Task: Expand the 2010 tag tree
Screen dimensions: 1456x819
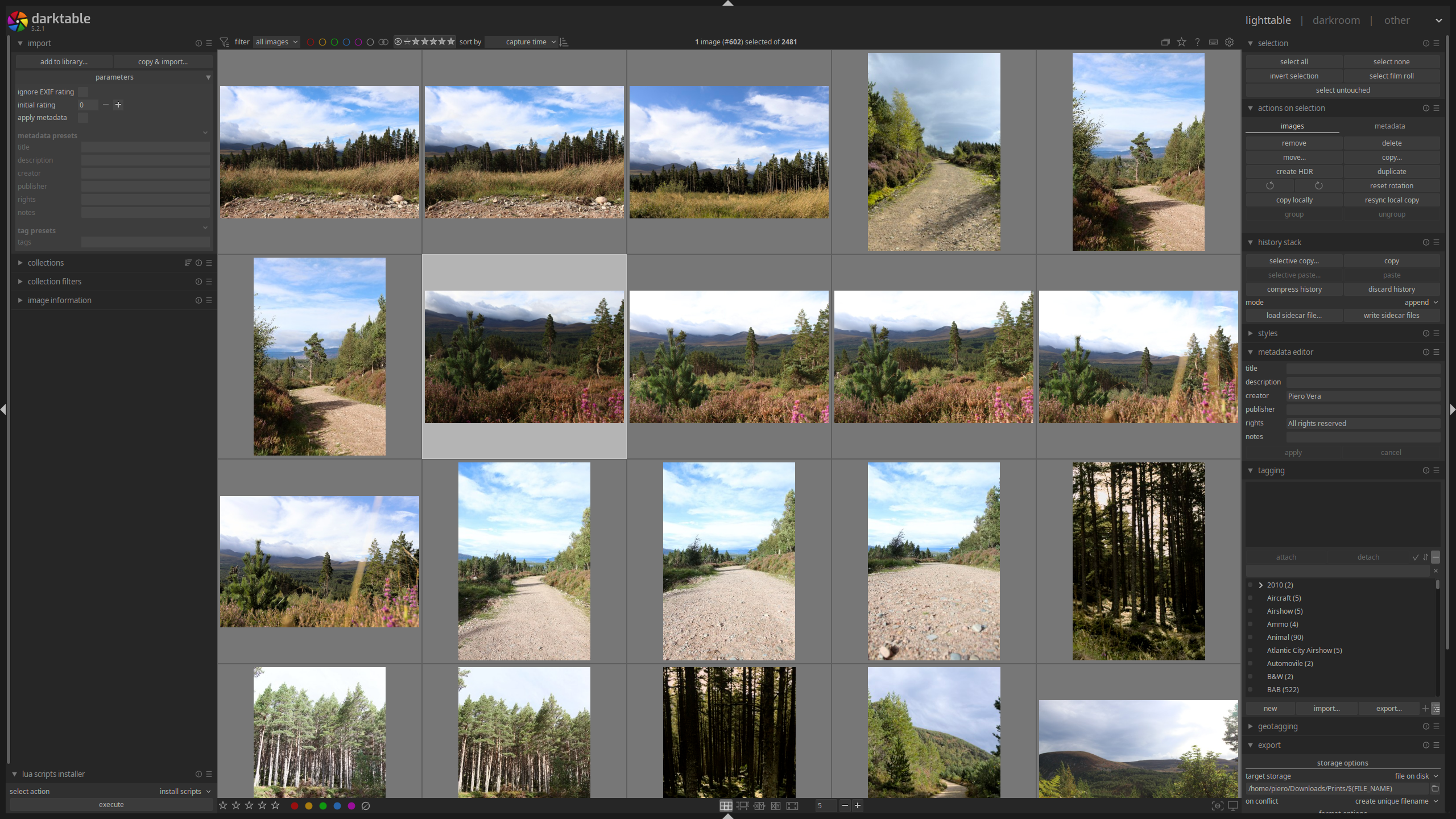Action: (1261, 585)
